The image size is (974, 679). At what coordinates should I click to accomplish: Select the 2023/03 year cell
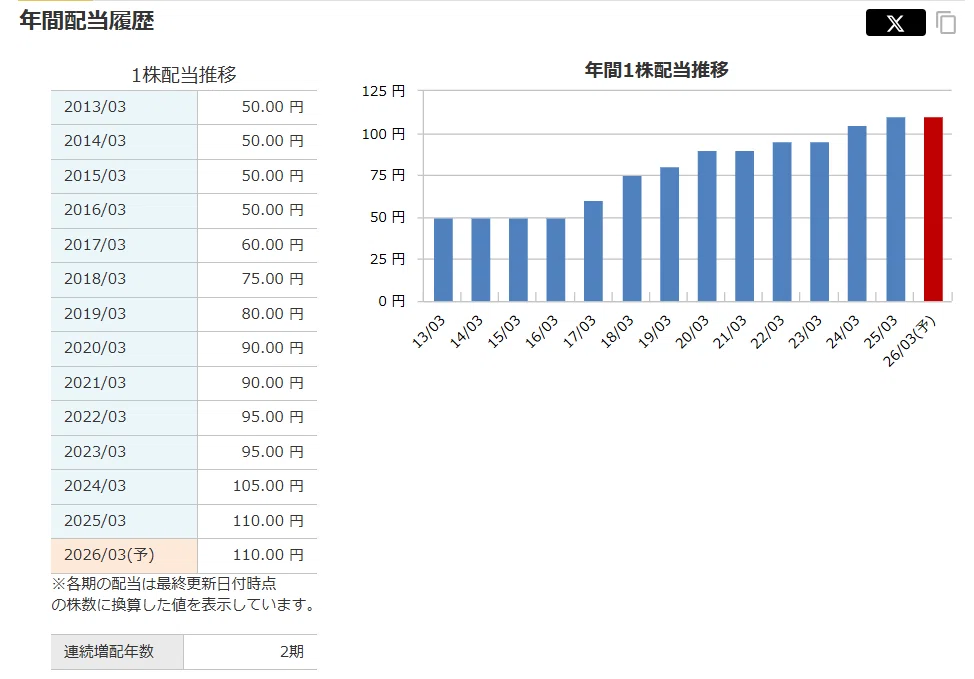click(x=124, y=452)
